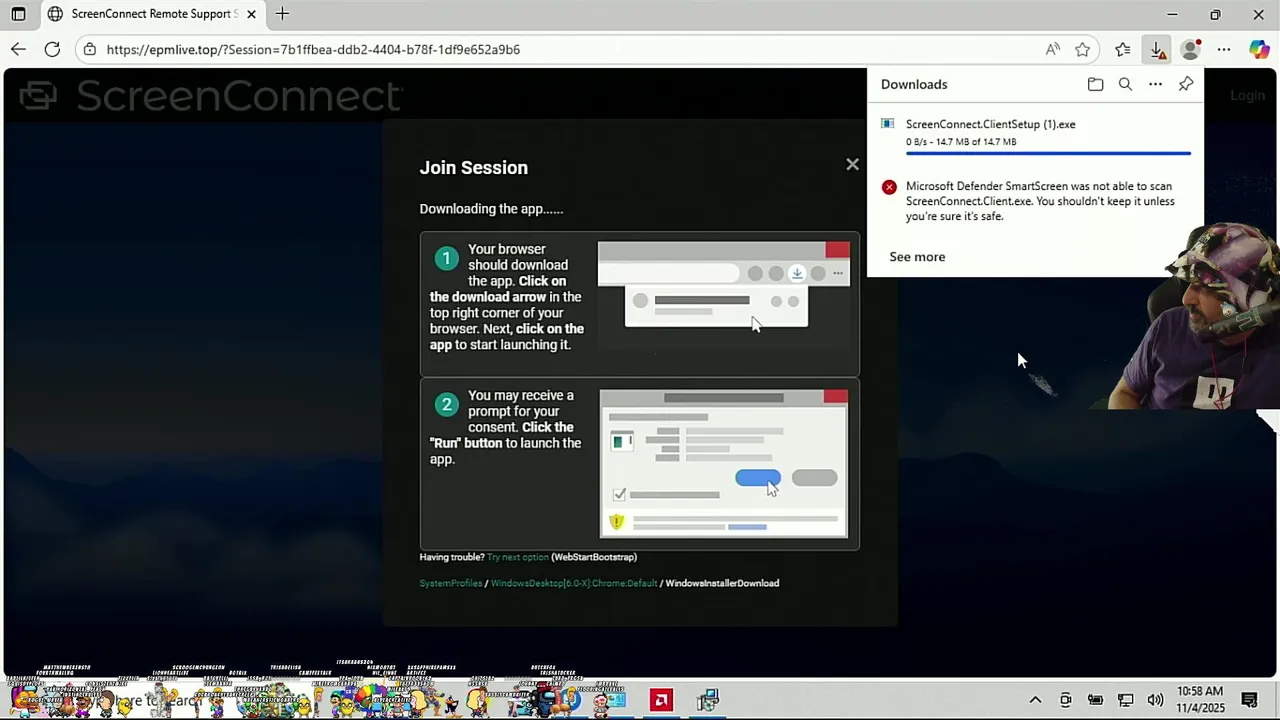Click the Join Session heading

click(474, 168)
